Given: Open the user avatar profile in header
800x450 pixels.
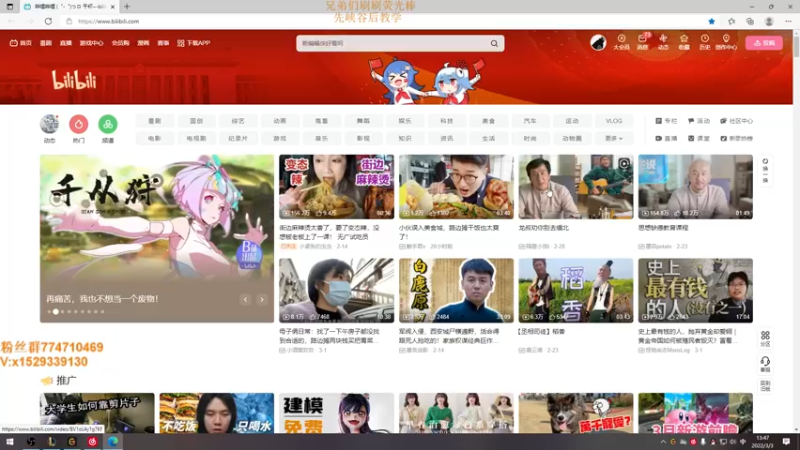Looking at the screenshot, I should point(598,43).
